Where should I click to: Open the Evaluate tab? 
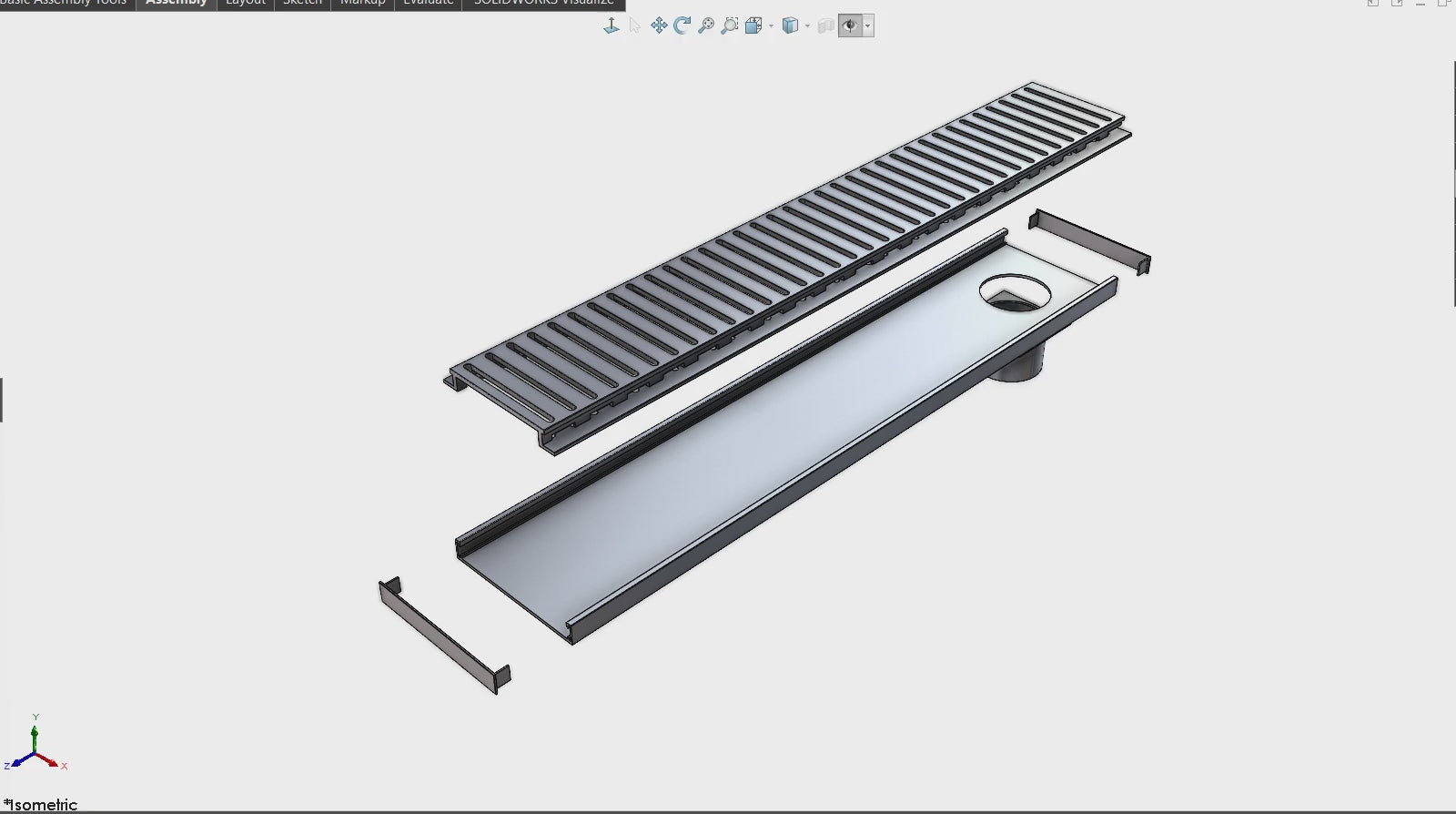point(428,3)
